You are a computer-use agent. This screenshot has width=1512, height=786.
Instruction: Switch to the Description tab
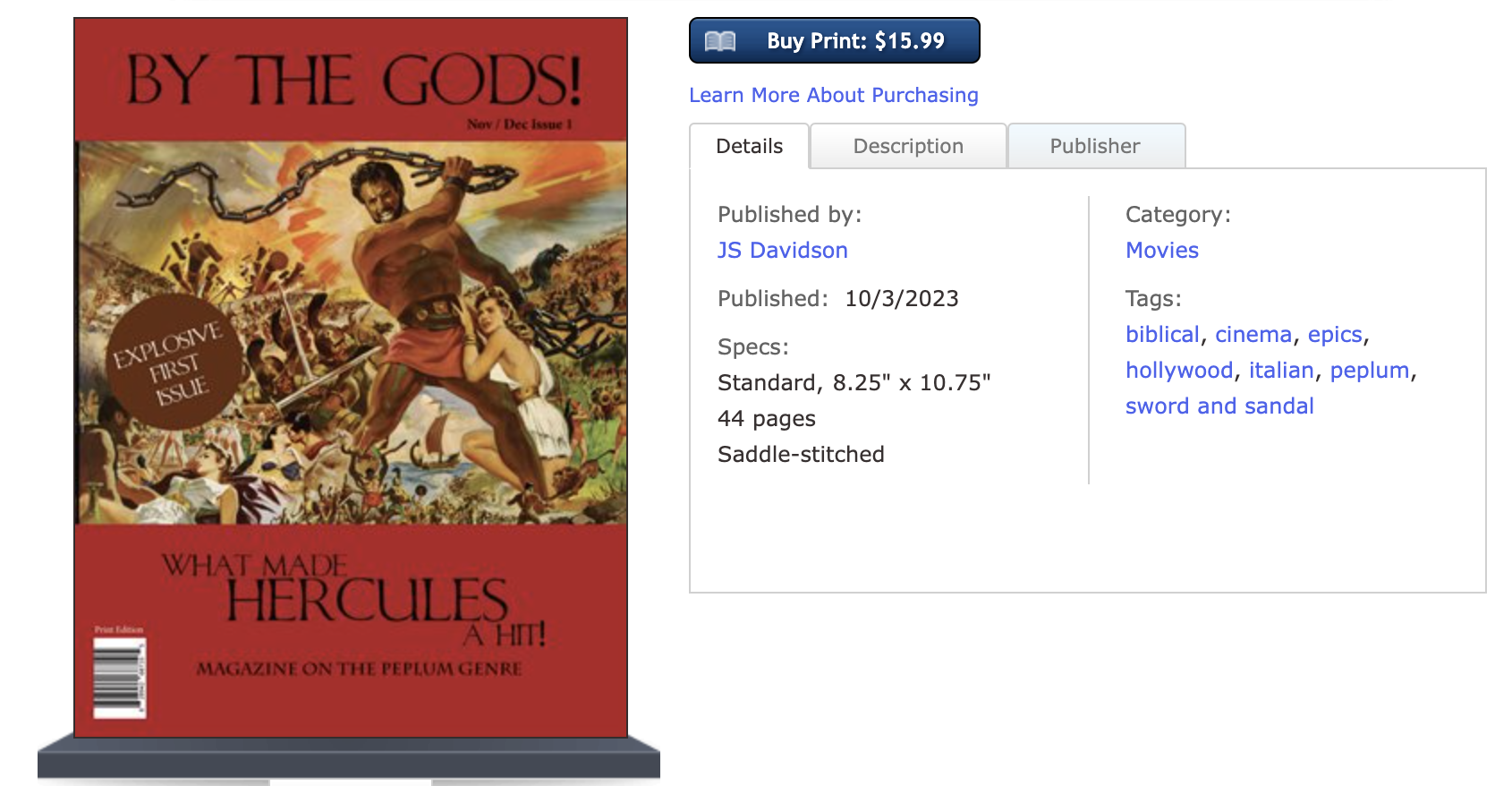tap(908, 146)
